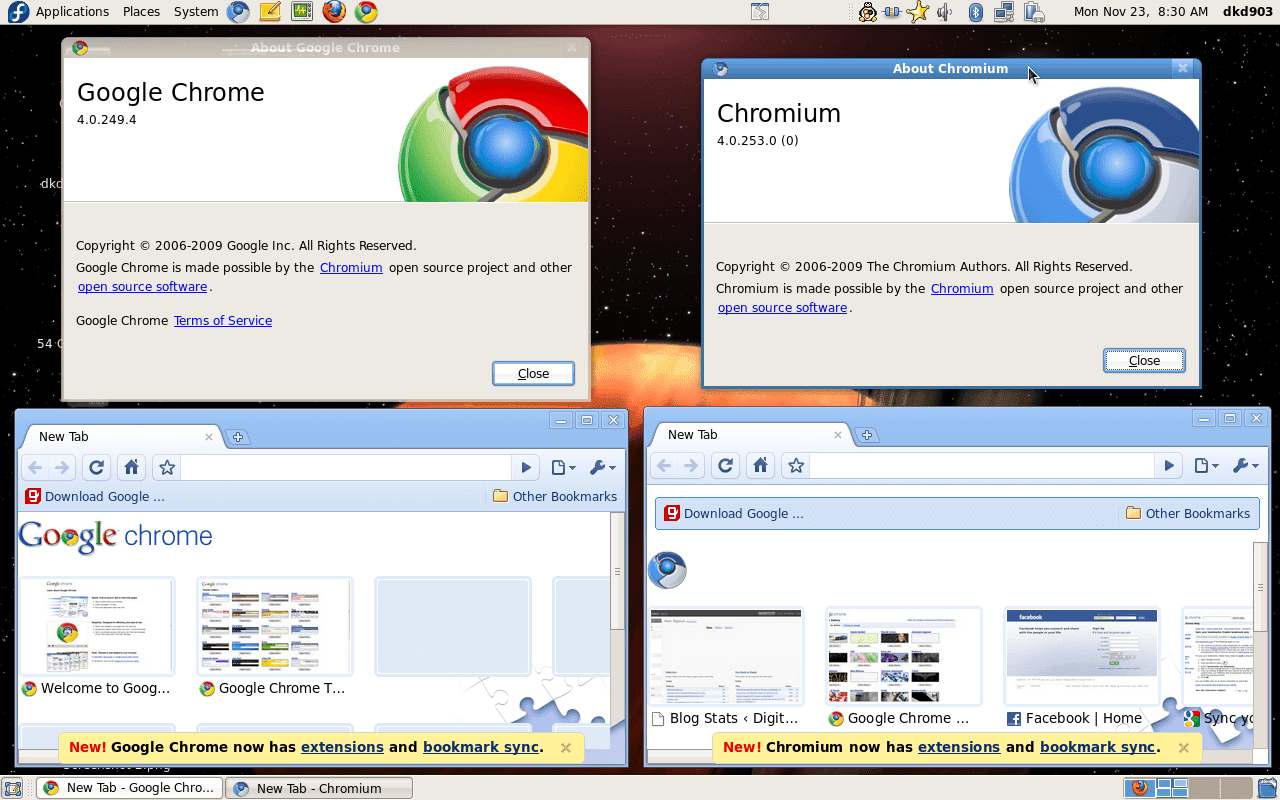Bookmark the page with Chrome's star icon

166,467
